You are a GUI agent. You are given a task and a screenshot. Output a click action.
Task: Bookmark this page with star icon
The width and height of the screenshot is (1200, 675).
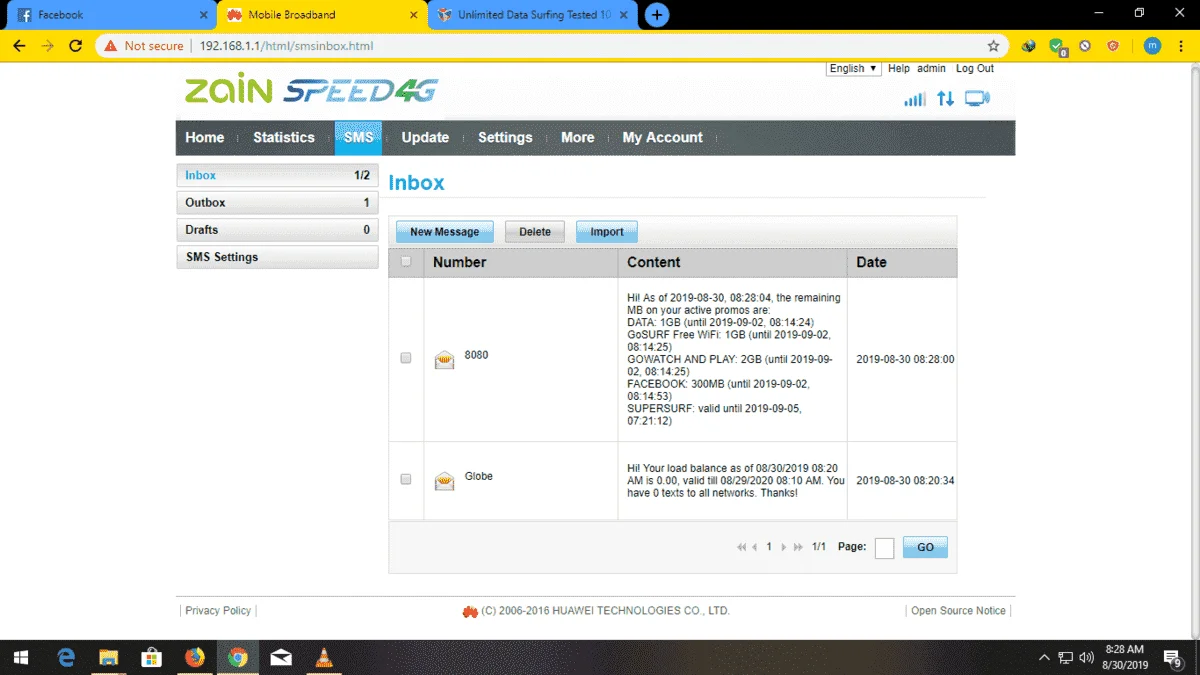click(993, 46)
